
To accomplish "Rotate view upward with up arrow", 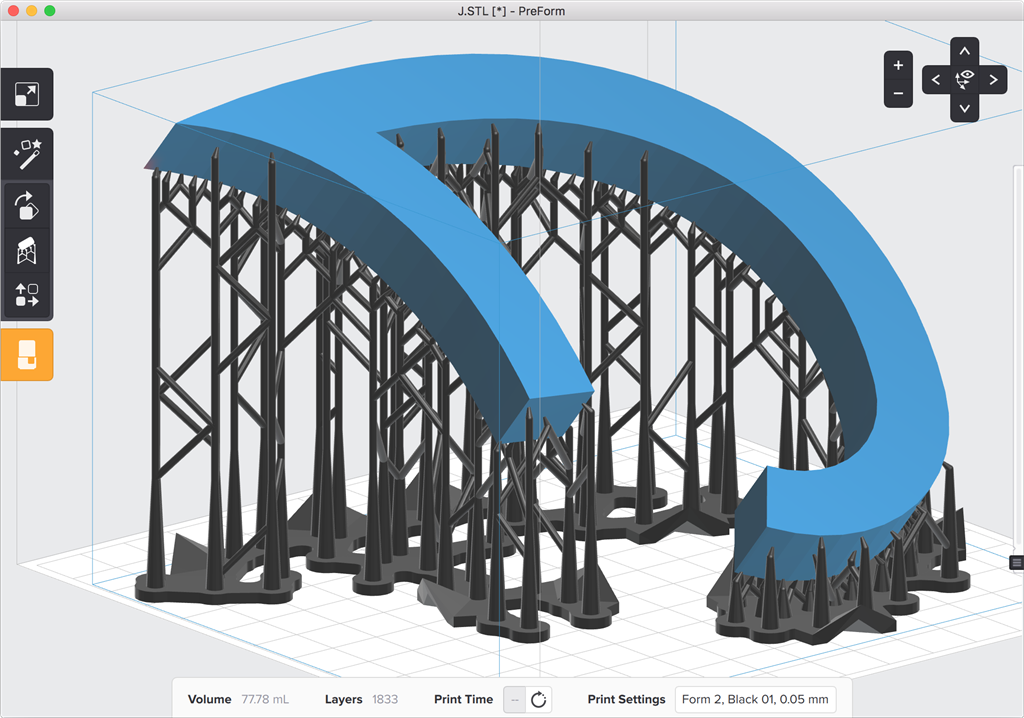I will 964,50.
